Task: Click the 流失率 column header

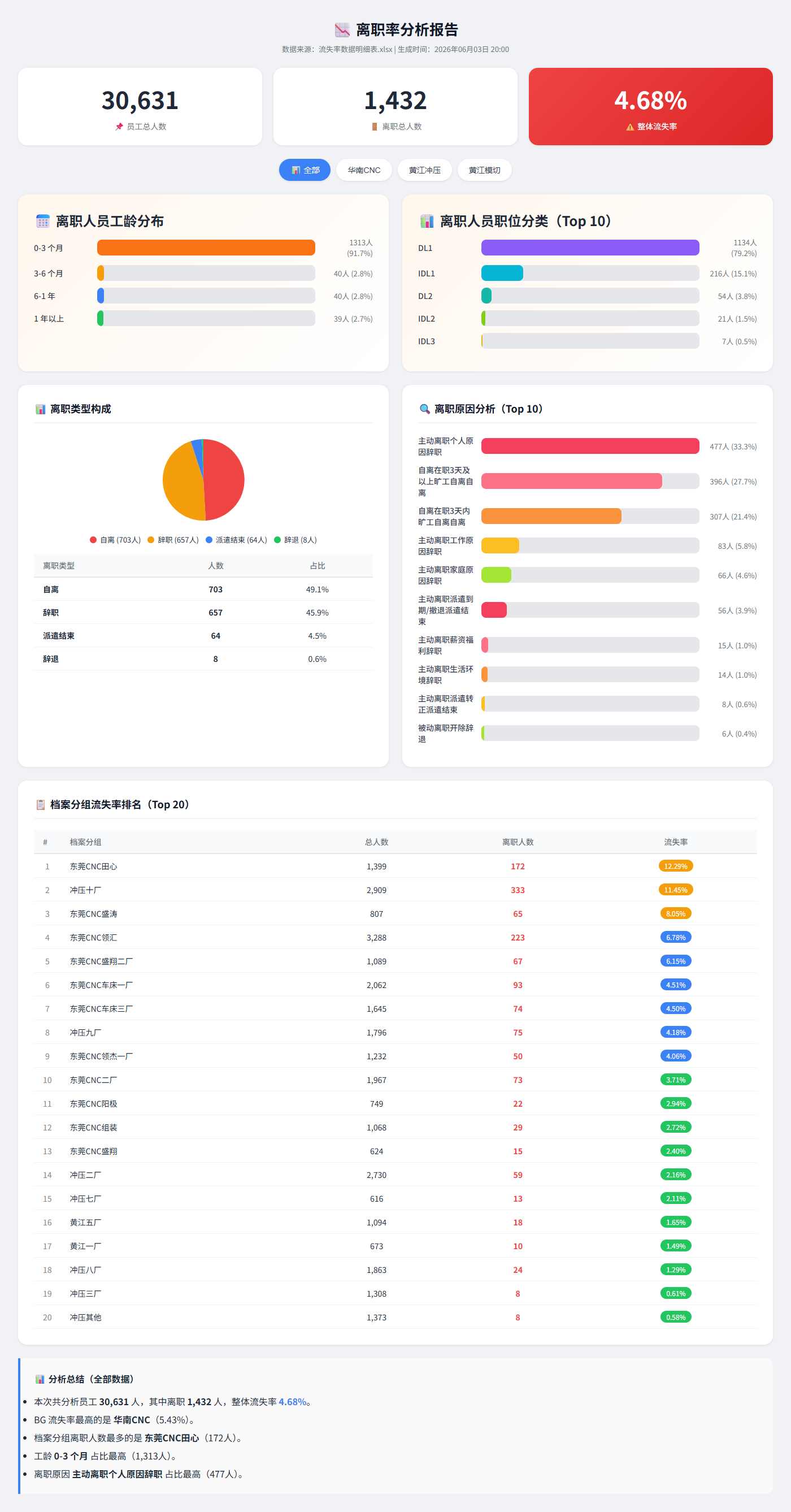Action: coord(676,842)
